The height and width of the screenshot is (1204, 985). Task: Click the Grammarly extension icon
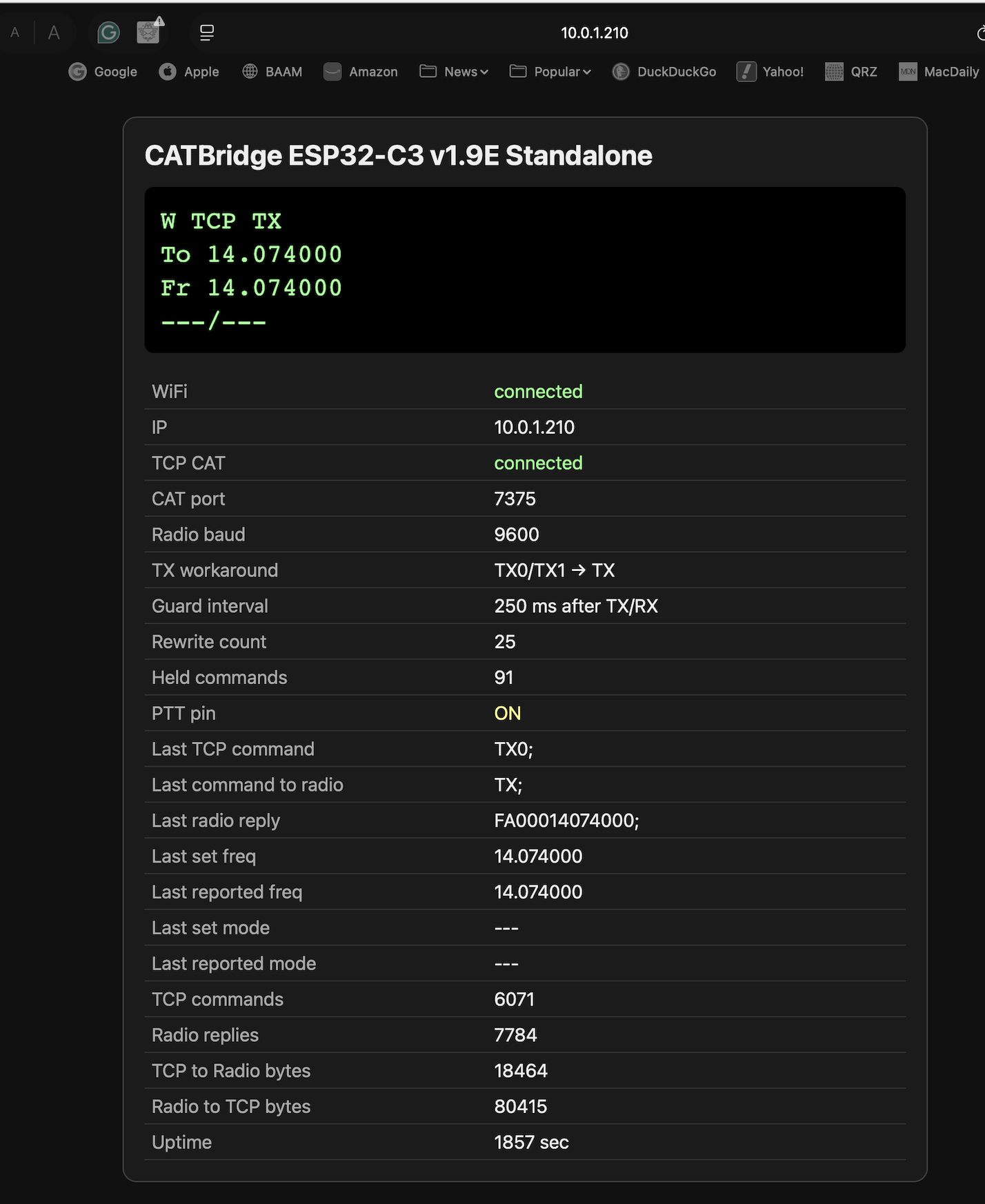click(108, 32)
